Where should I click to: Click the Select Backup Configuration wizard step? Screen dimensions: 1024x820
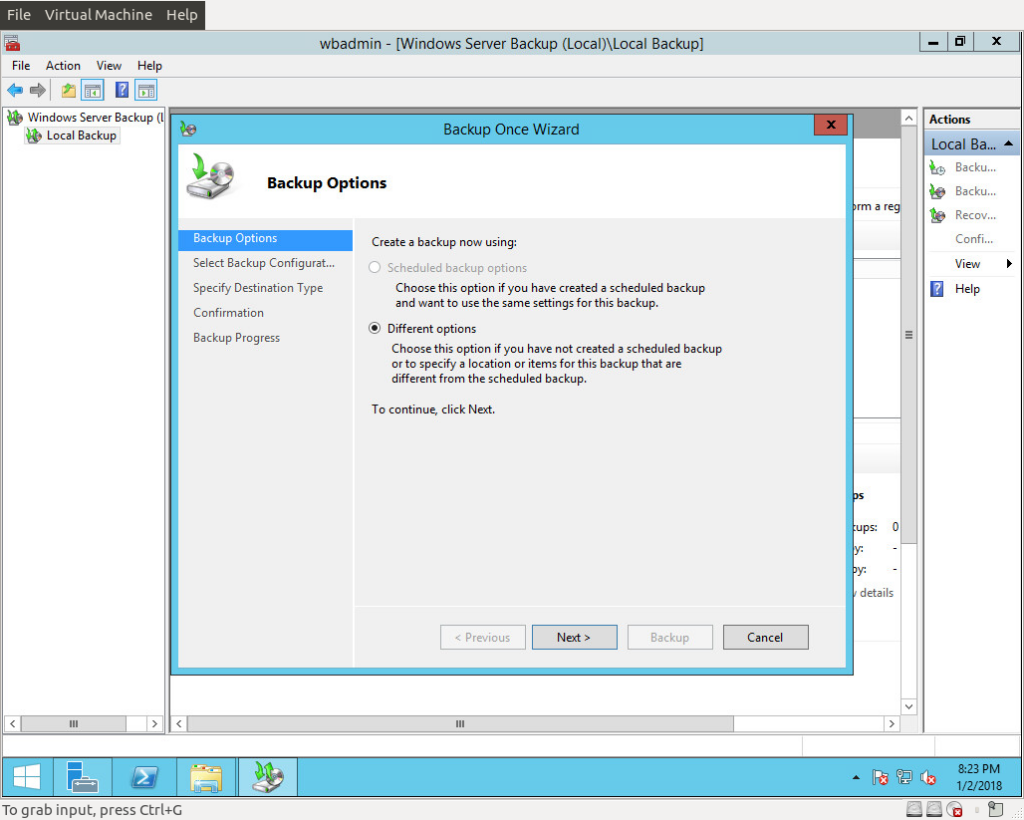(264, 263)
